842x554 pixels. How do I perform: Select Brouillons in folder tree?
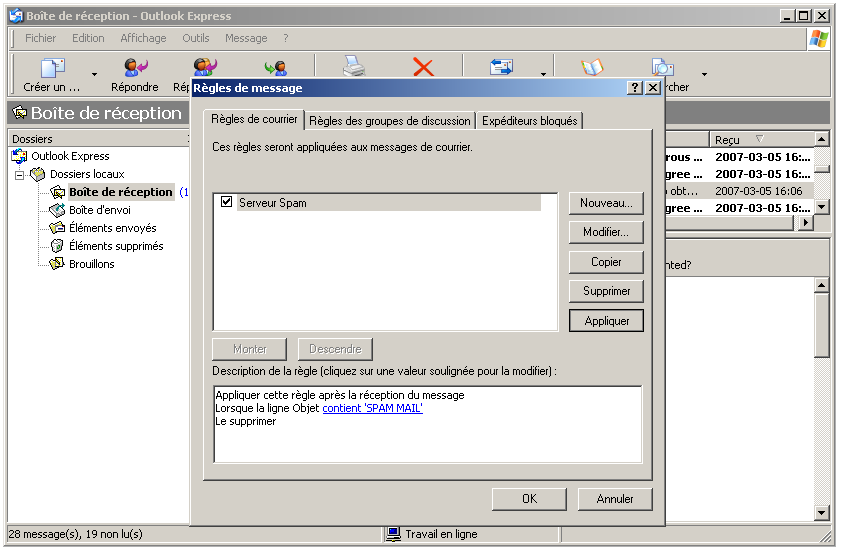(92, 264)
